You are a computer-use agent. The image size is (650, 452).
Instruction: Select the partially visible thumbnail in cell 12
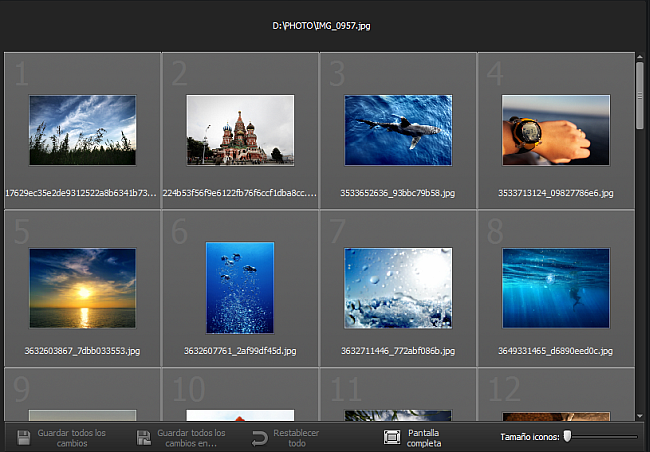coord(556,416)
